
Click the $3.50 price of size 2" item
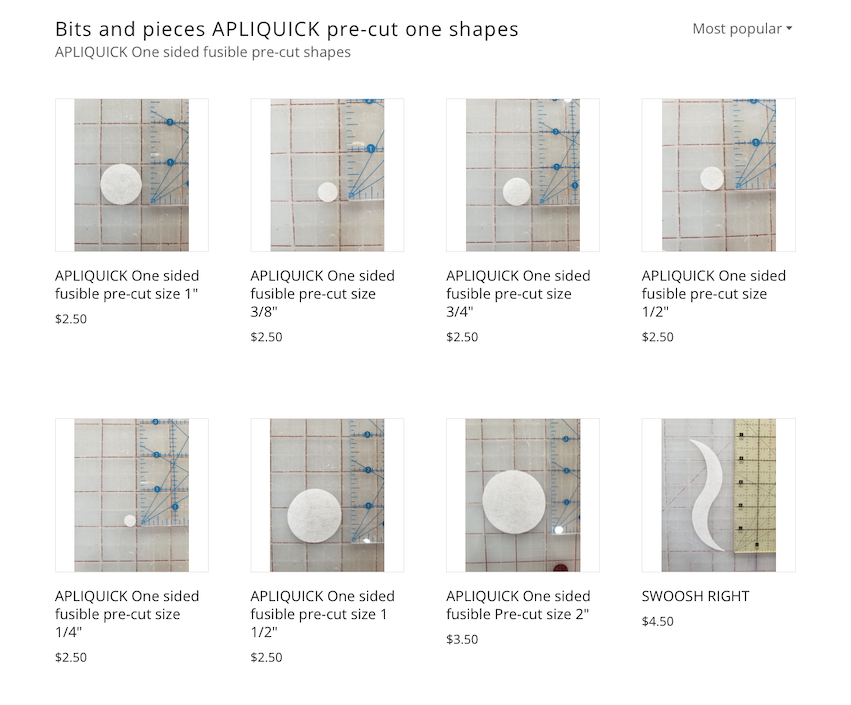point(462,639)
